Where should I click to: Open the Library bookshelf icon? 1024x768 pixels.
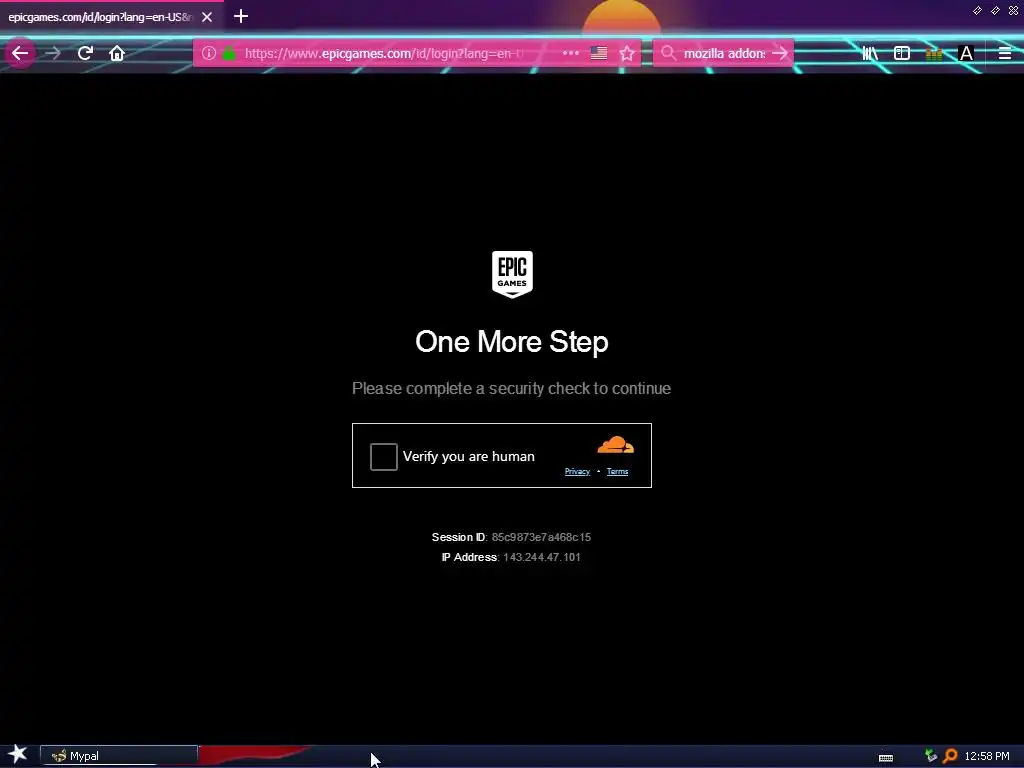[x=869, y=54]
